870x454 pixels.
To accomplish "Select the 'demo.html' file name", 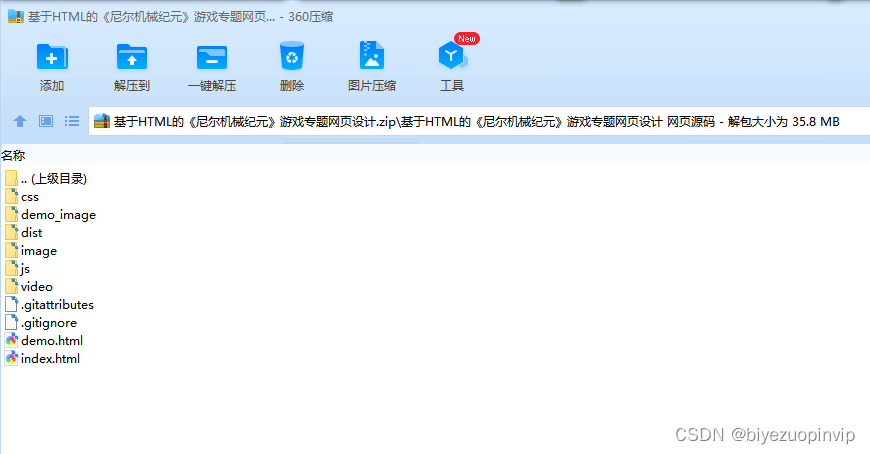I will 52,340.
